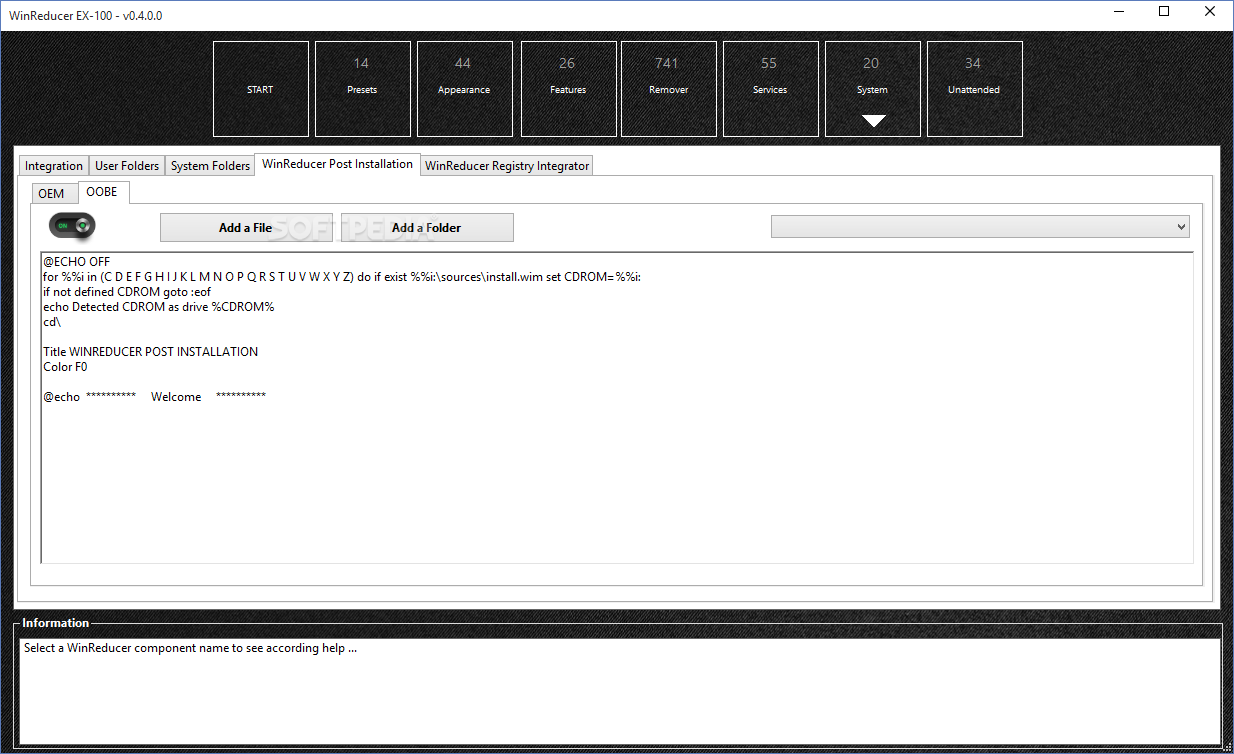Viewport: 1234px width, 754px height.
Task: Click the Add a File button
Action: tap(246, 227)
